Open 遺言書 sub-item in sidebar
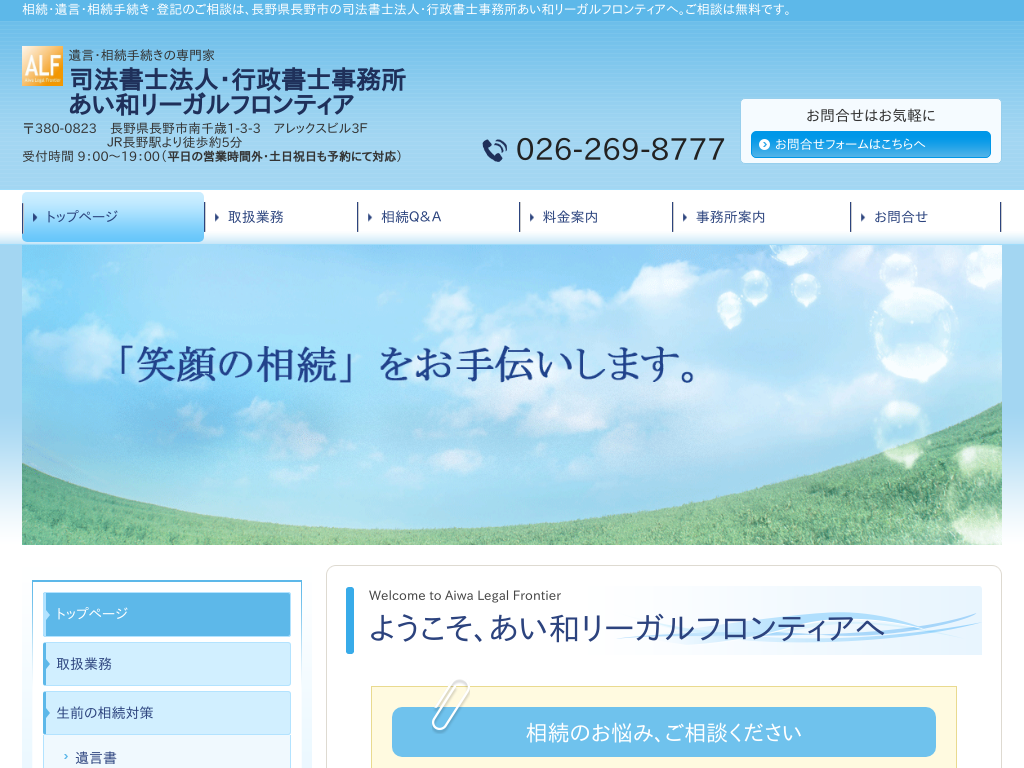This screenshot has height=768, width=1024. click(96, 757)
